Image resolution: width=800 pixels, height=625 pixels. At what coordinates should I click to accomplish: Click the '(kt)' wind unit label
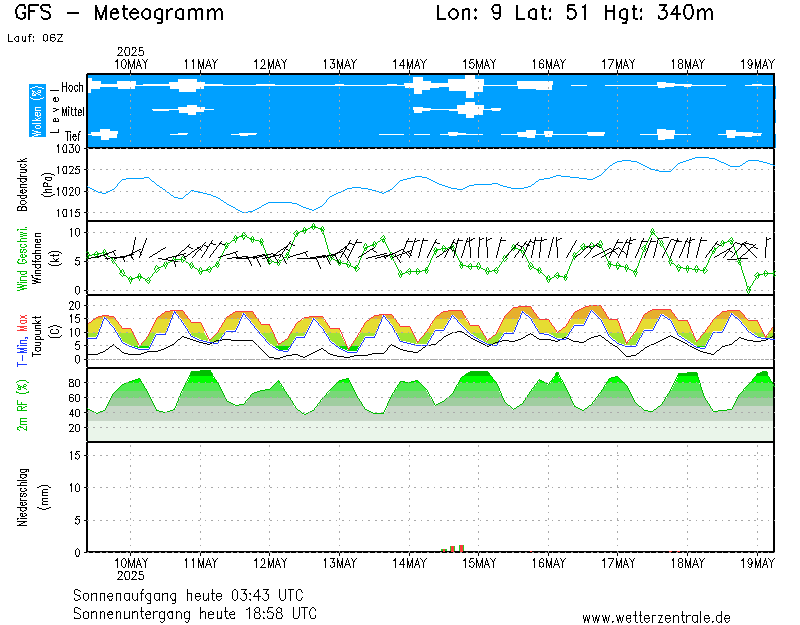pyautogui.click(x=56, y=258)
